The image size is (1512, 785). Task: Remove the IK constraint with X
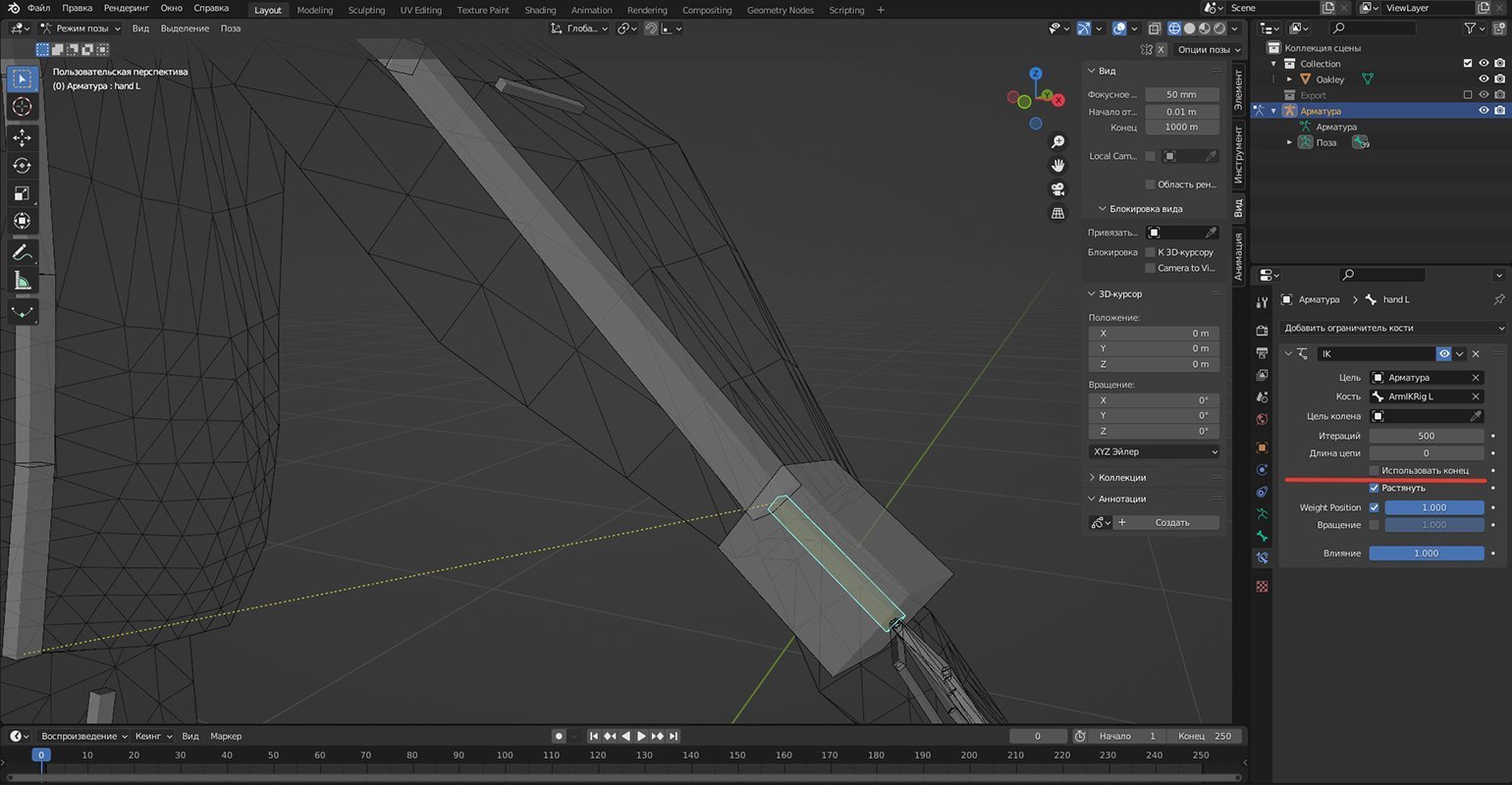click(x=1476, y=353)
